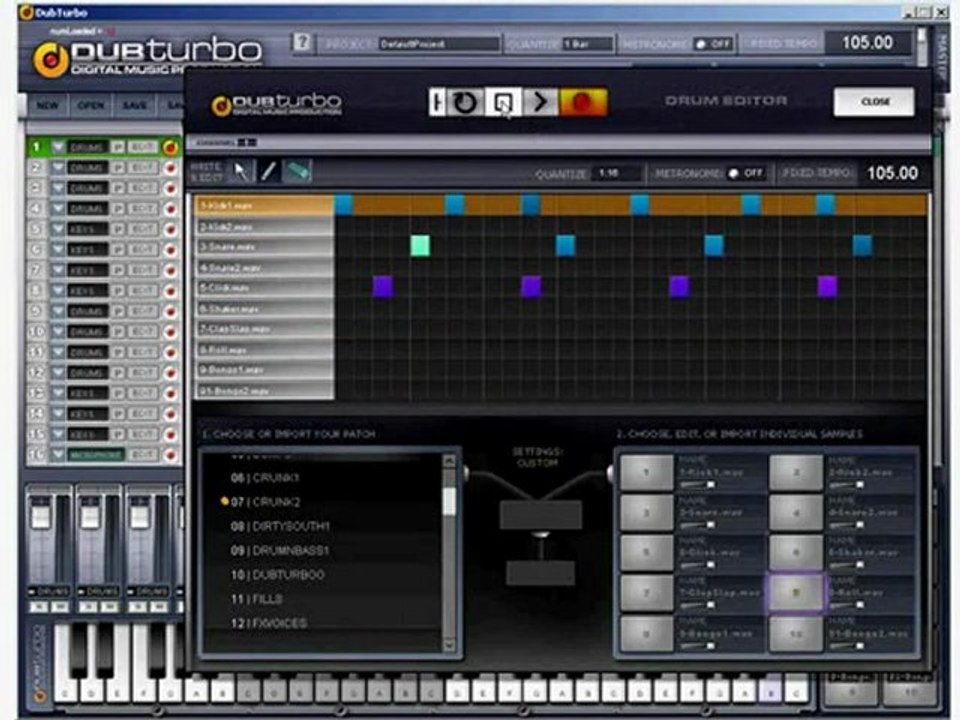Select the 12 | FXVOICES patch
This screenshot has width=960, height=720.
[x=268, y=624]
